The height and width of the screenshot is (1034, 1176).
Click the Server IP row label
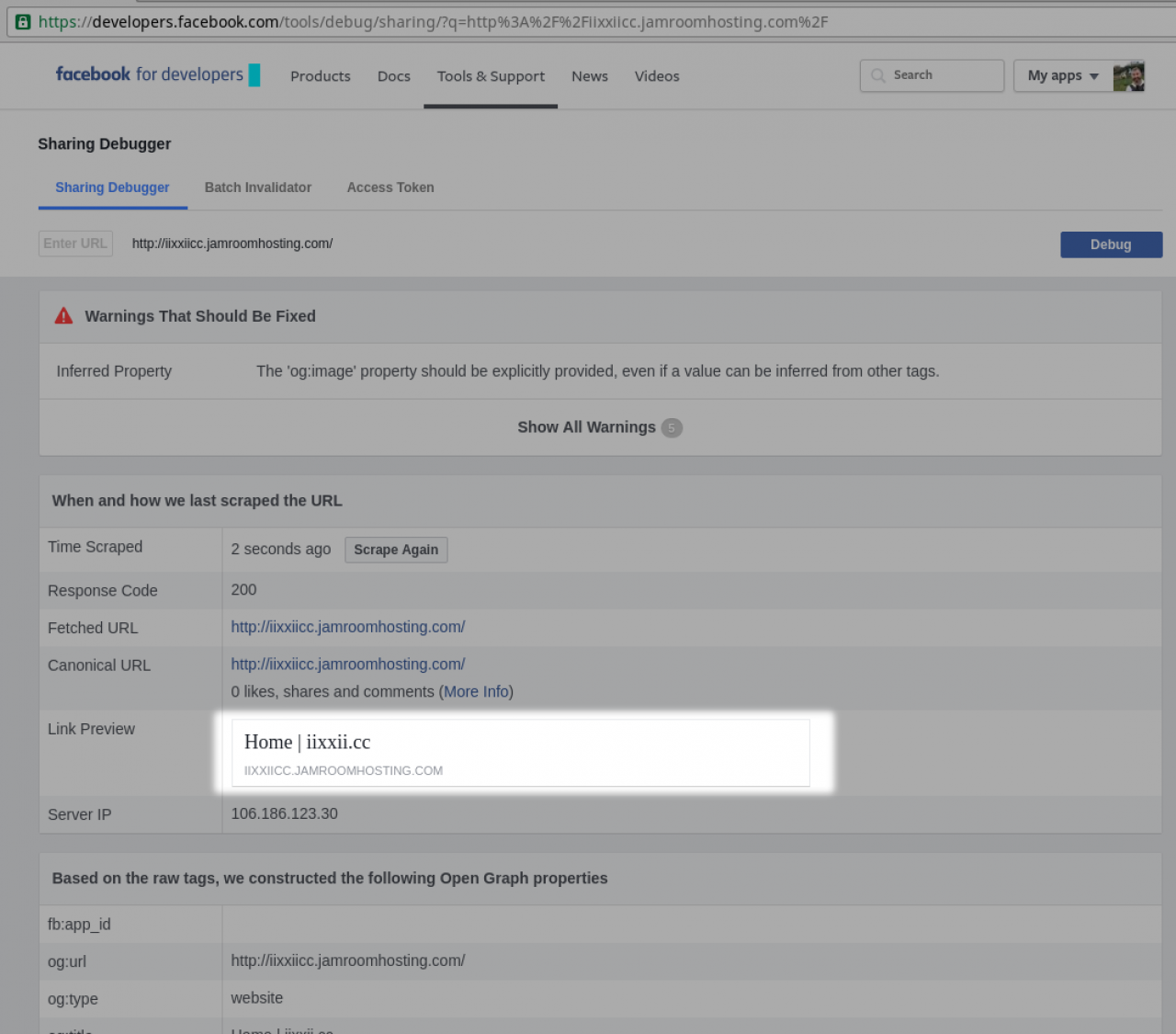[80, 815]
